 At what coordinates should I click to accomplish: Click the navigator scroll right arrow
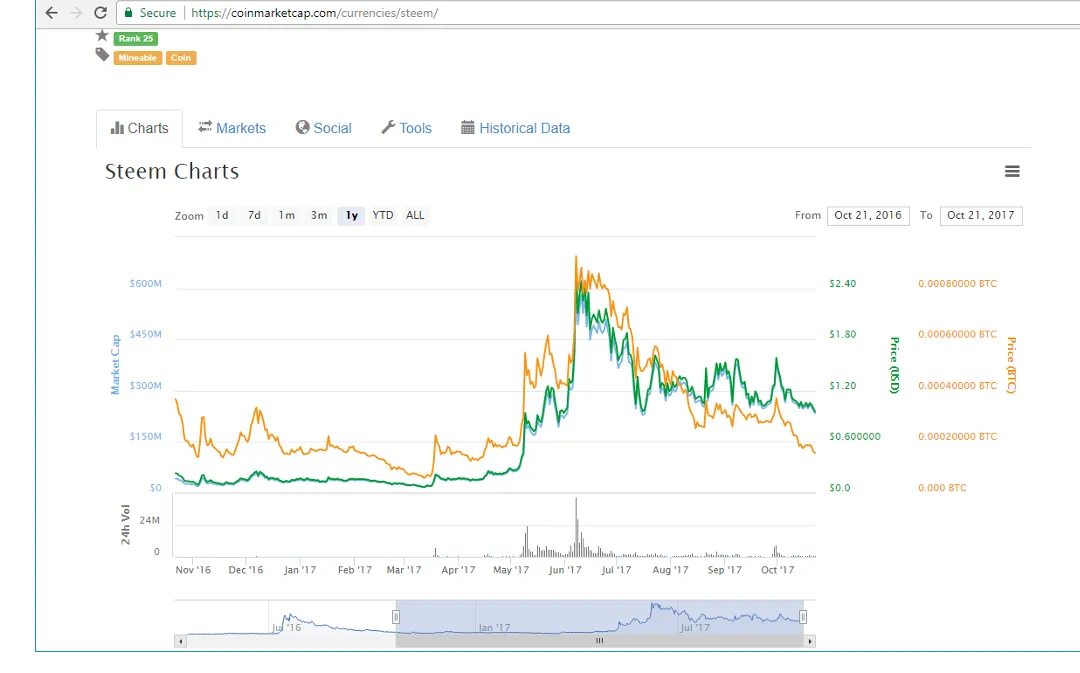pos(810,641)
